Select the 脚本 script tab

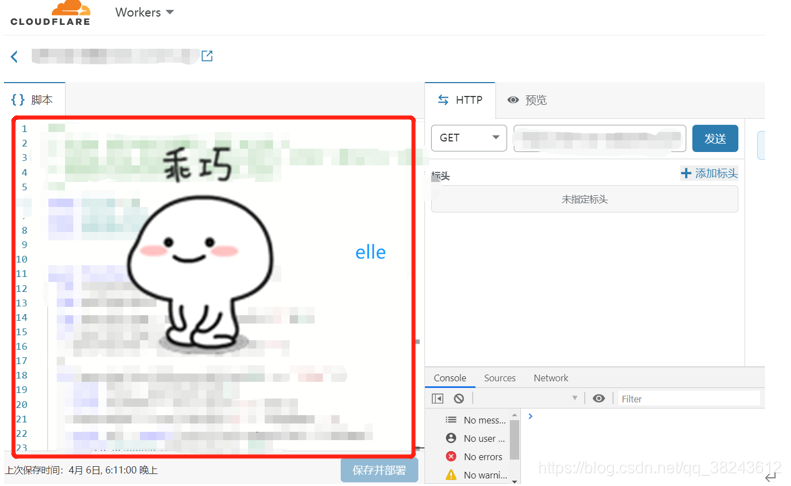pos(34,99)
